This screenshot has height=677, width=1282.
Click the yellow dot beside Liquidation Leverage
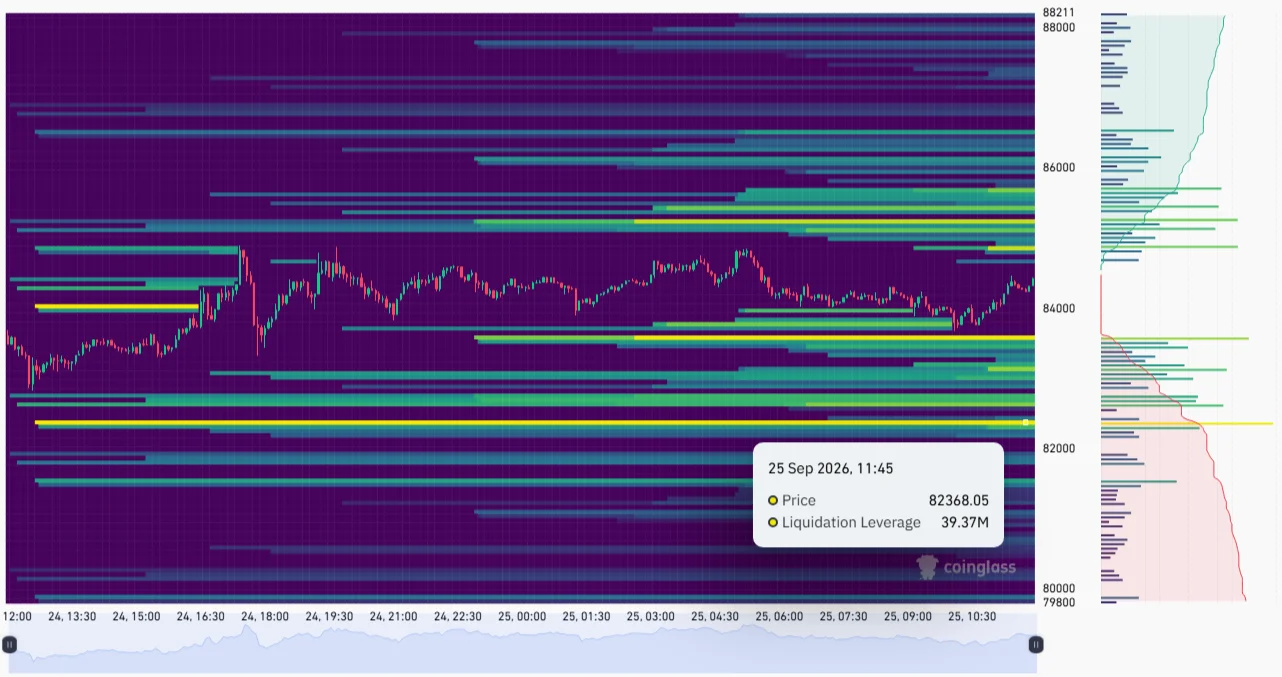tap(773, 522)
